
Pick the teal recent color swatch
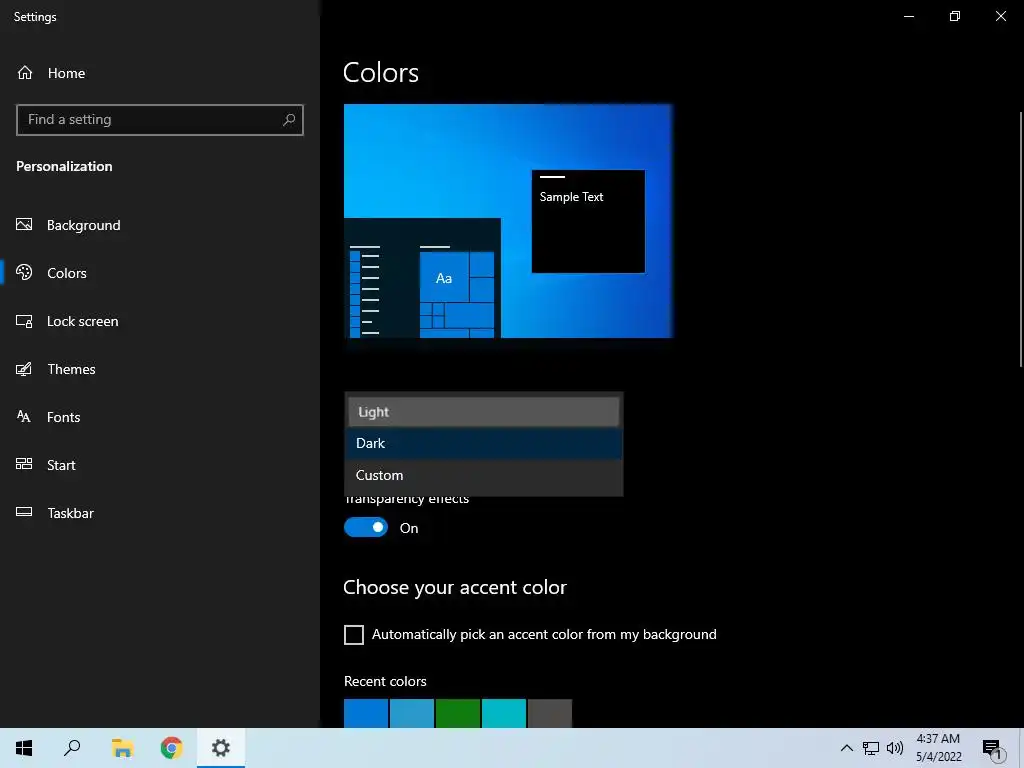coord(504,713)
